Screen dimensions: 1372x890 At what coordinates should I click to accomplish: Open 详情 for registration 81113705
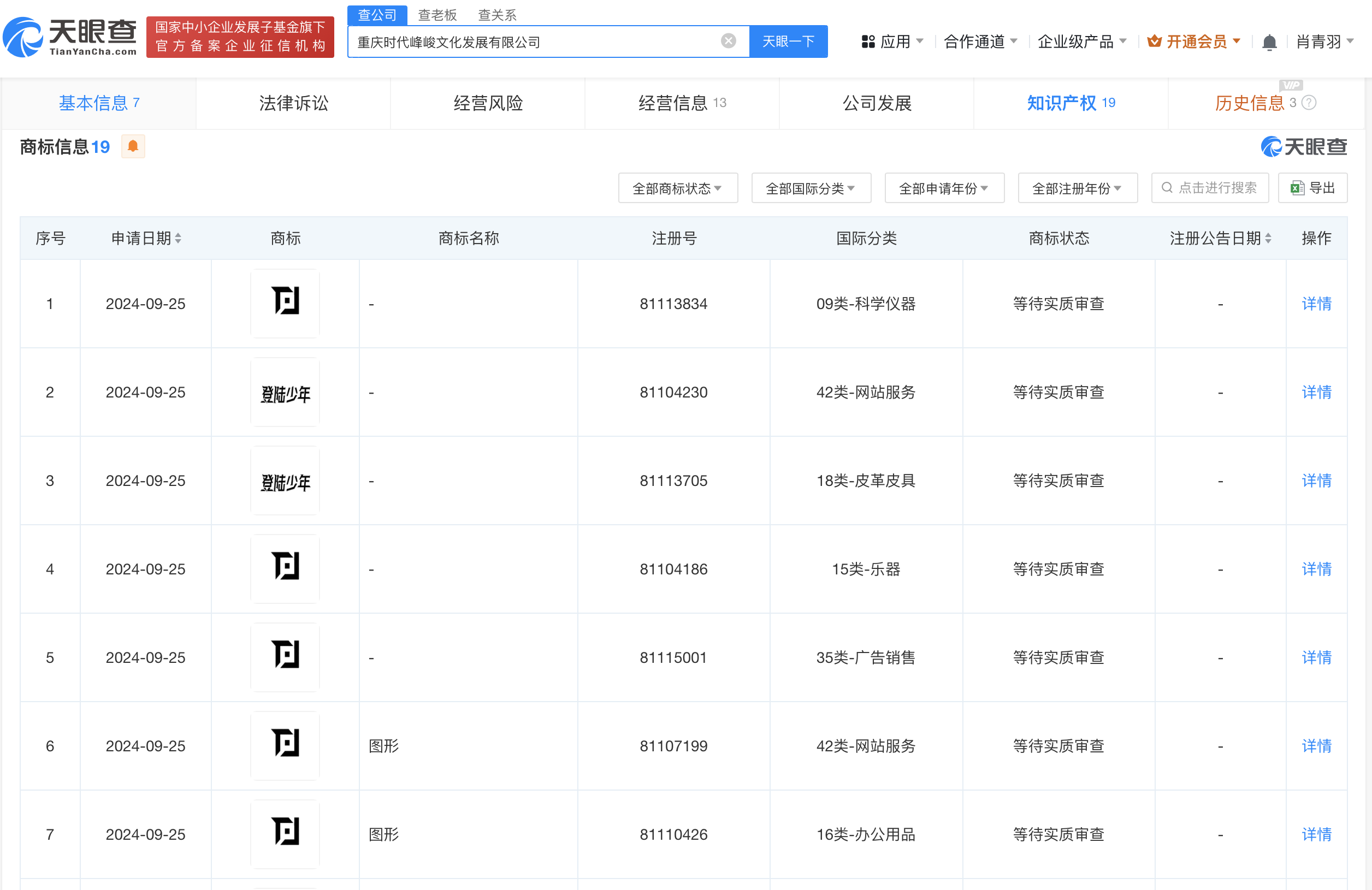(1317, 480)
